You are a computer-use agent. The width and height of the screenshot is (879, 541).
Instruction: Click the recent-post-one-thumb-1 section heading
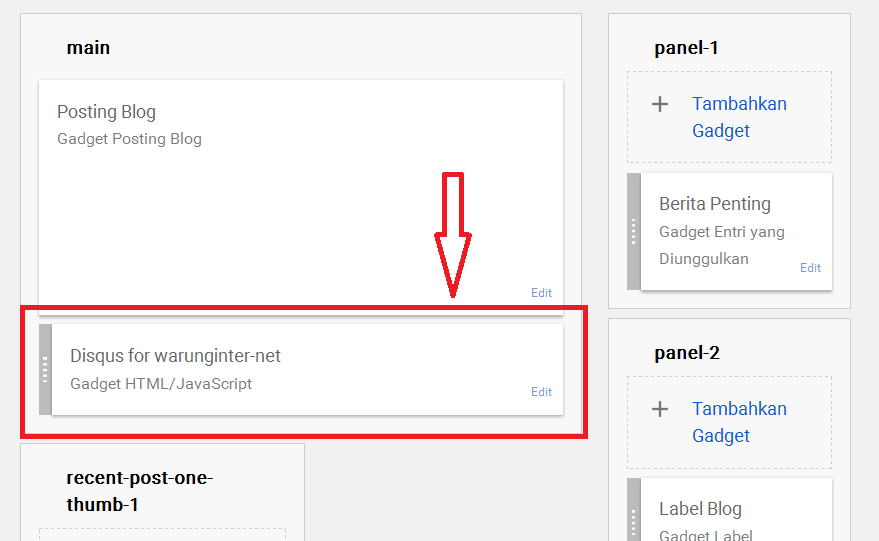click(139, 490)
